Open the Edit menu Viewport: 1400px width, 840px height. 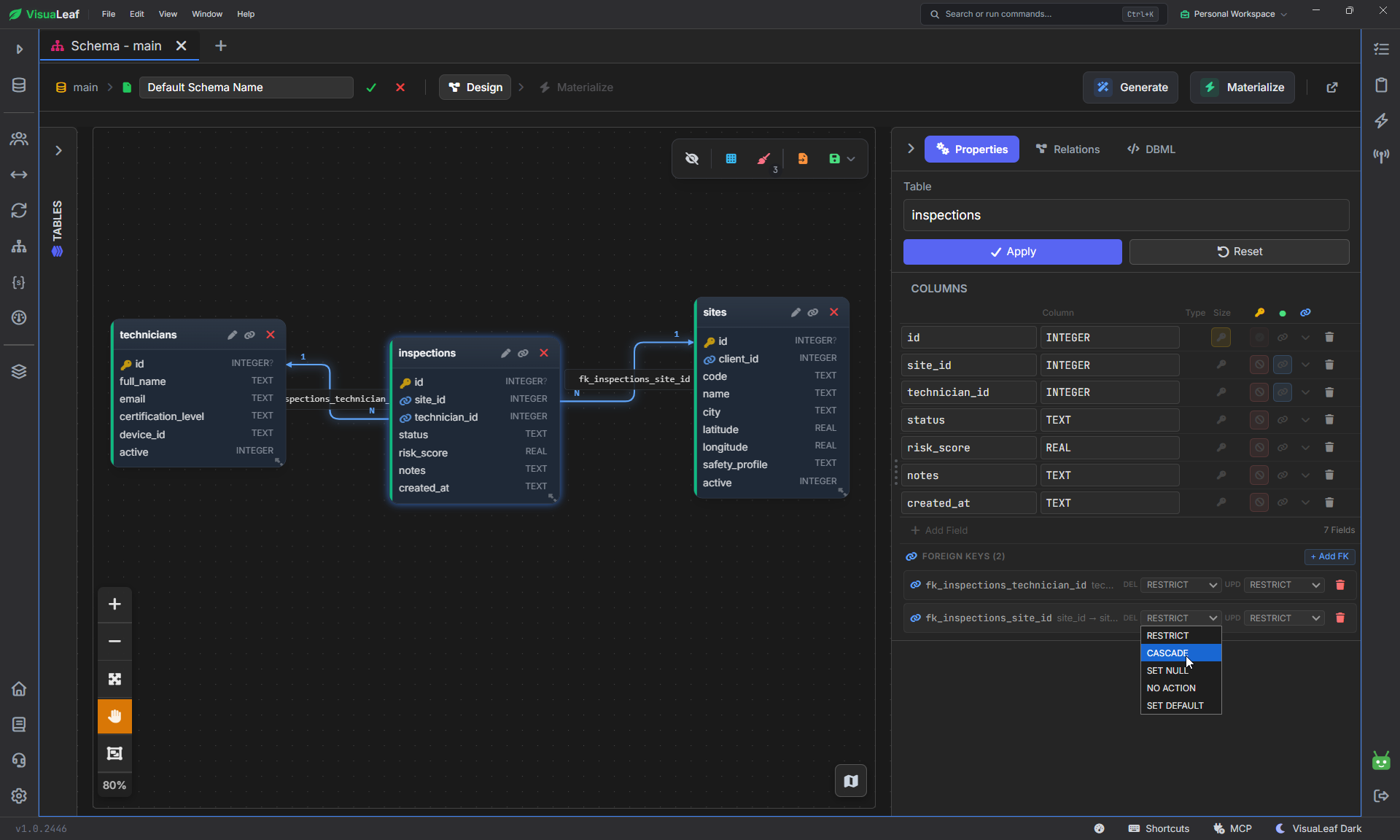click(x=137, y=14)
